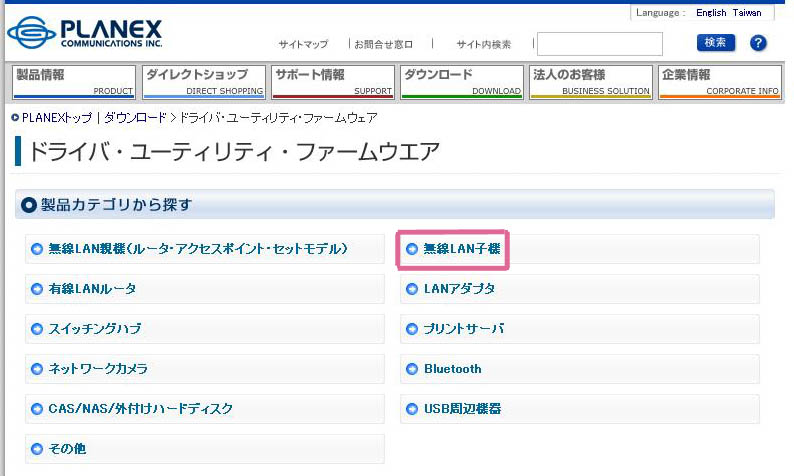Open the ダイレクトショップ DIRECT SHOPPING tab
Screen dimensions: 794x476
[204, 82]
